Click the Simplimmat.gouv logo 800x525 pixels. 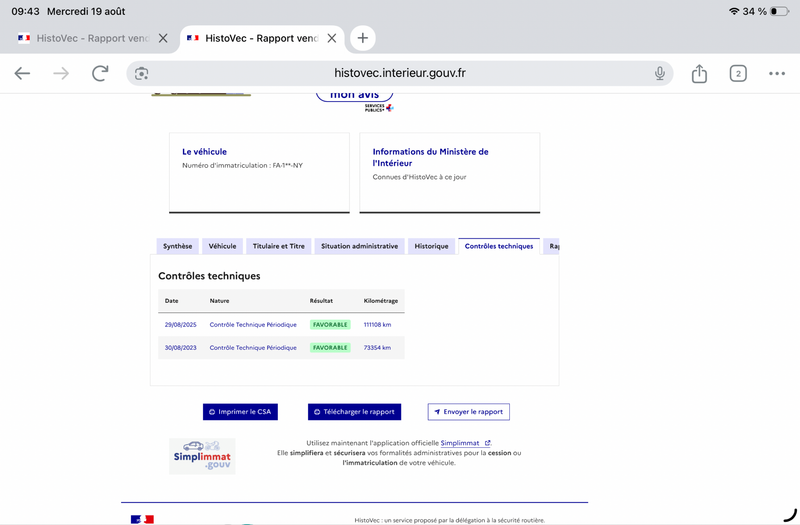pyautogui.click(x=202, y=456)
